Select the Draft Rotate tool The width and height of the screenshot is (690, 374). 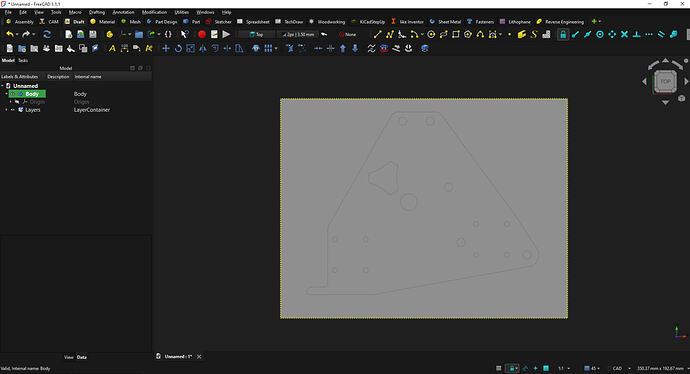pos(178,48)
